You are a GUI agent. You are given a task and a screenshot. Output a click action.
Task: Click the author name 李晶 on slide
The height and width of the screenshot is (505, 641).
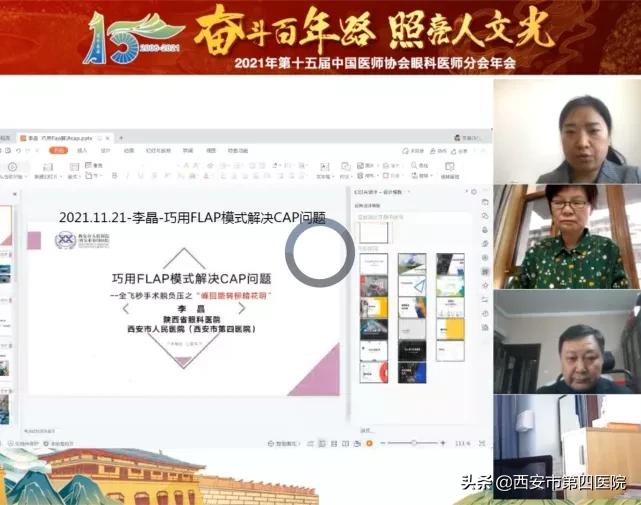tap(191, 309)
